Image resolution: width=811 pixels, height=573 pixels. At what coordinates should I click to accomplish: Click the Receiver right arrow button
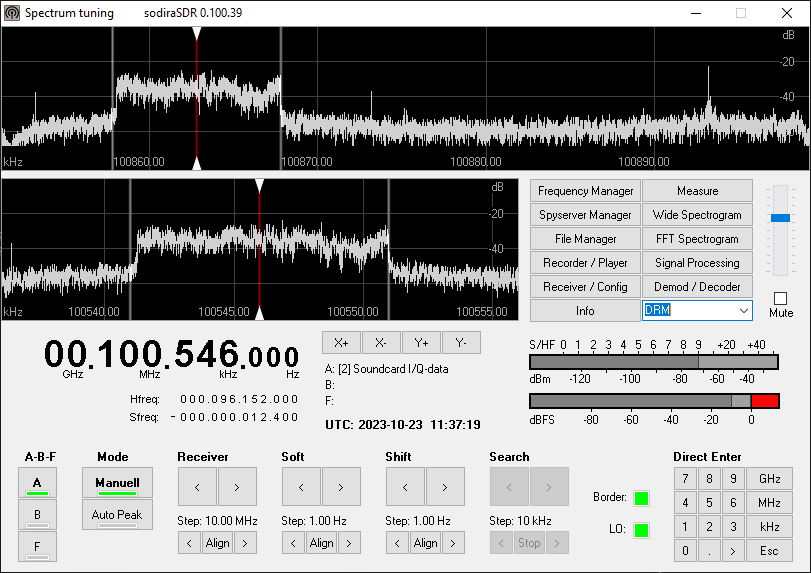point(237,487)
